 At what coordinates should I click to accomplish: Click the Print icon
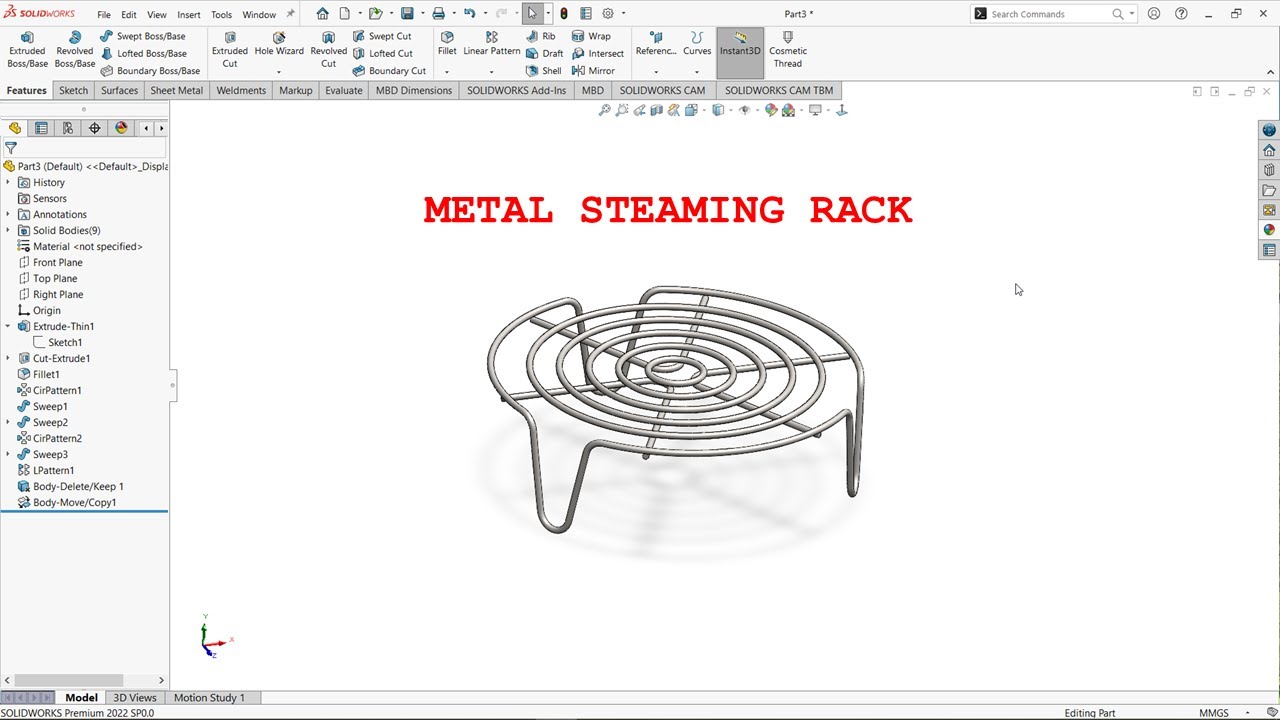[438, 14]
